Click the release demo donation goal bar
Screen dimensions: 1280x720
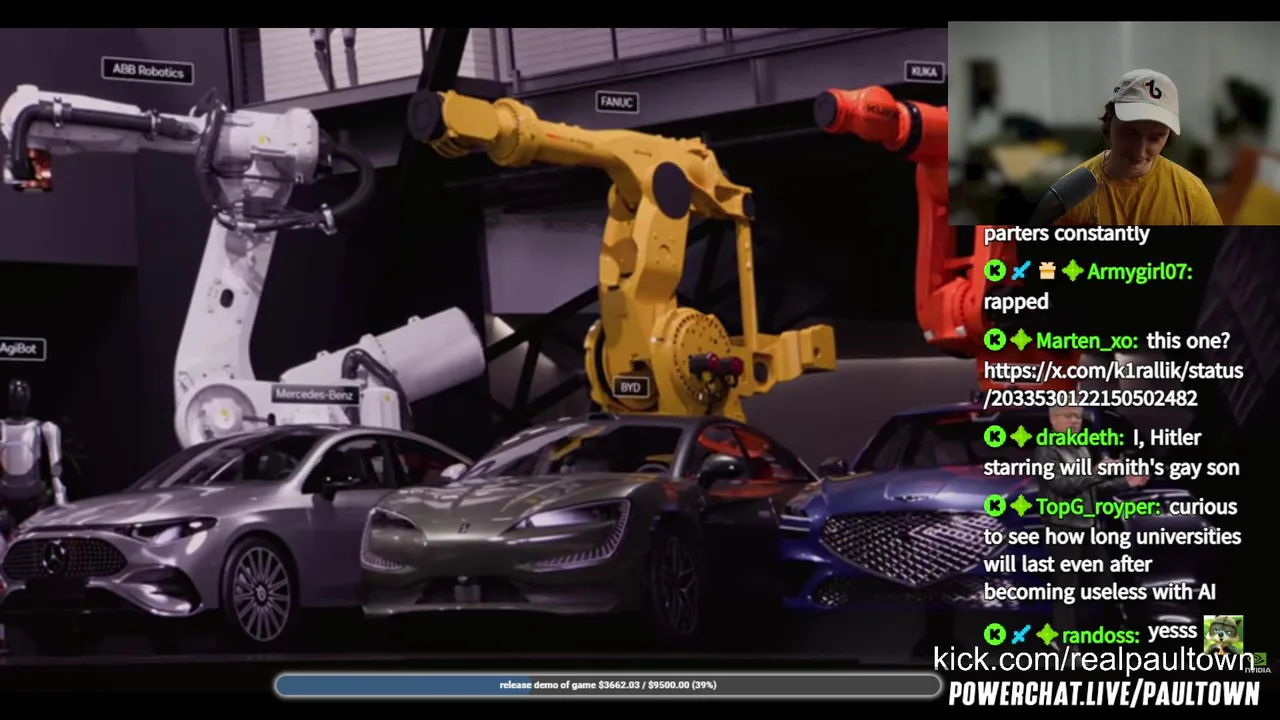(x=608, y=685)
